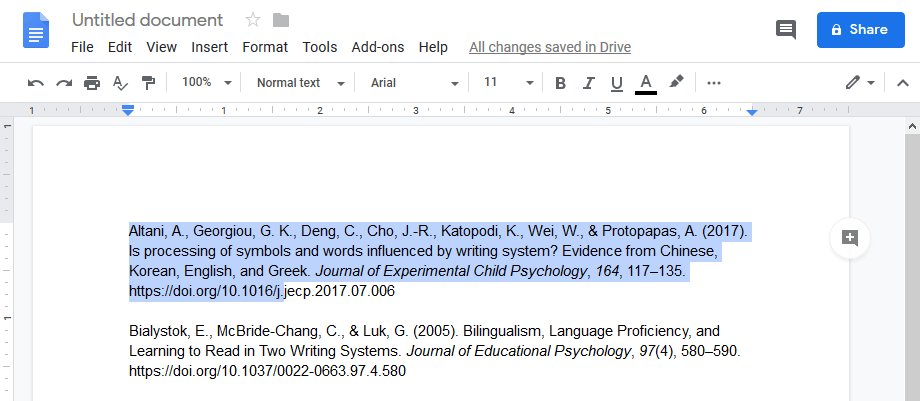
Task: Click the All changes saved in Drive link
Action: coord(550,48)
